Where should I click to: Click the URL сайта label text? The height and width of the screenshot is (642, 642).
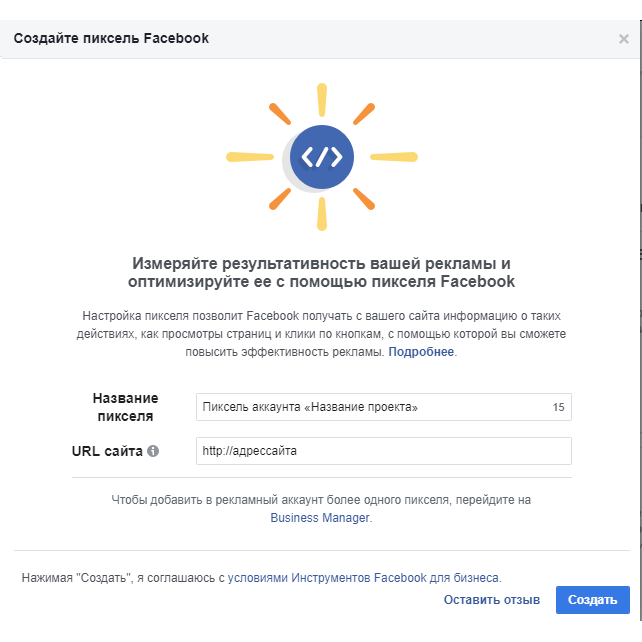tap(107, 451)
